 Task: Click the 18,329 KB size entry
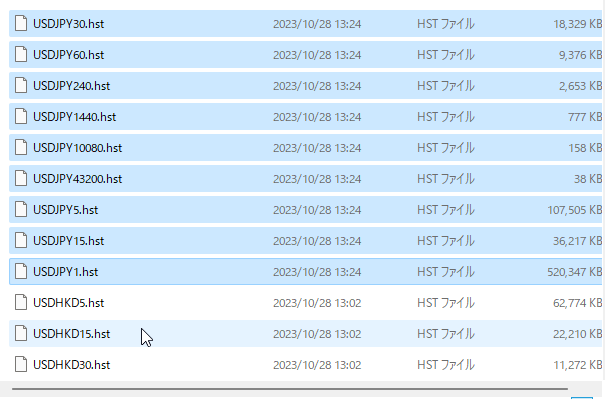[578, 24]
